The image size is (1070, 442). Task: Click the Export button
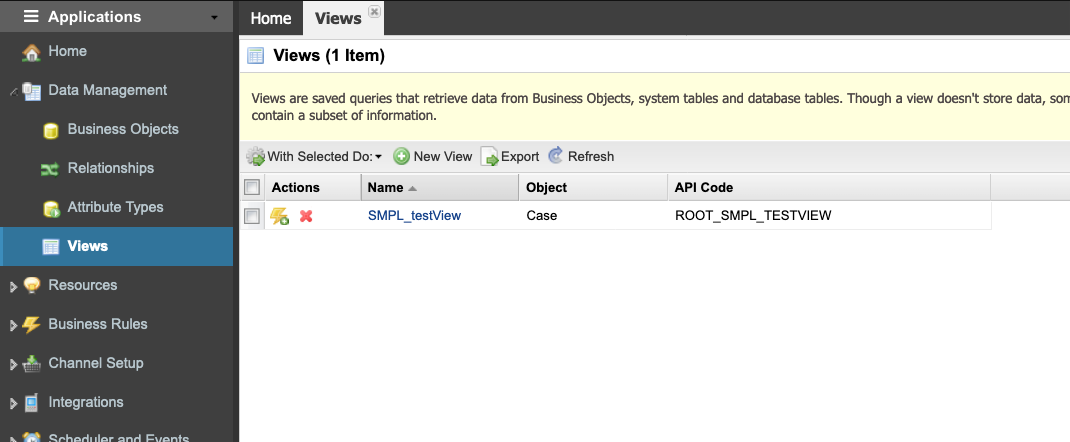[x=510, y=156]
